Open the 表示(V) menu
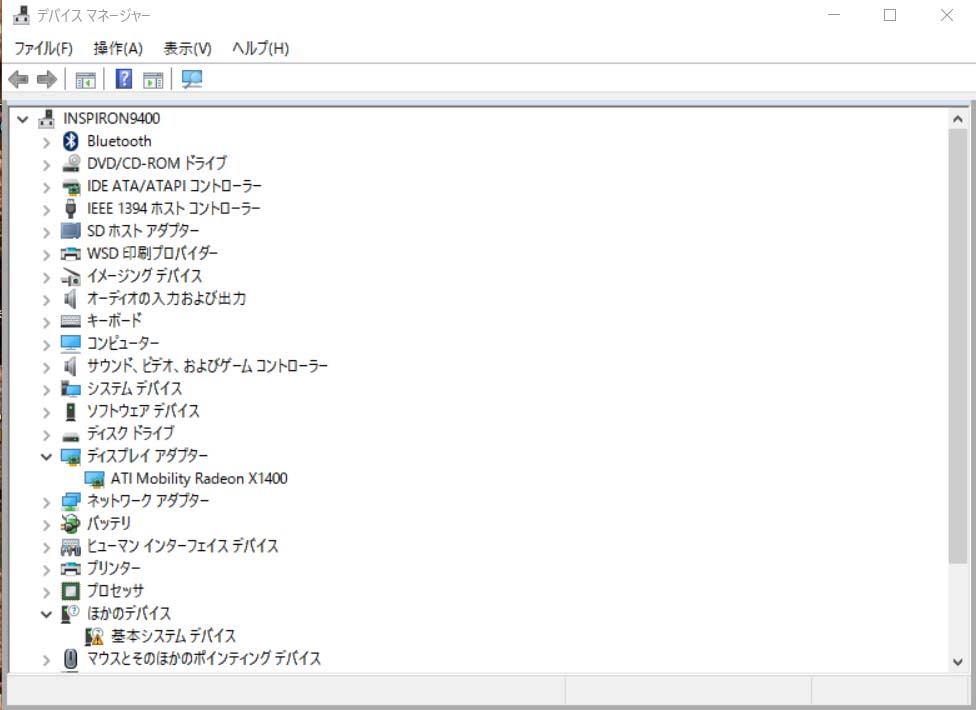The image size is (976, 710). click(187, 48)
